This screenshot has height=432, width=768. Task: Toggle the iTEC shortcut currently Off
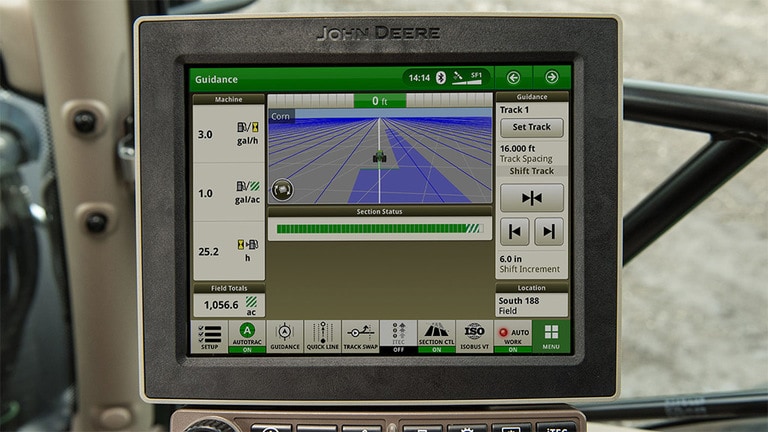click(x=398, y=336)
